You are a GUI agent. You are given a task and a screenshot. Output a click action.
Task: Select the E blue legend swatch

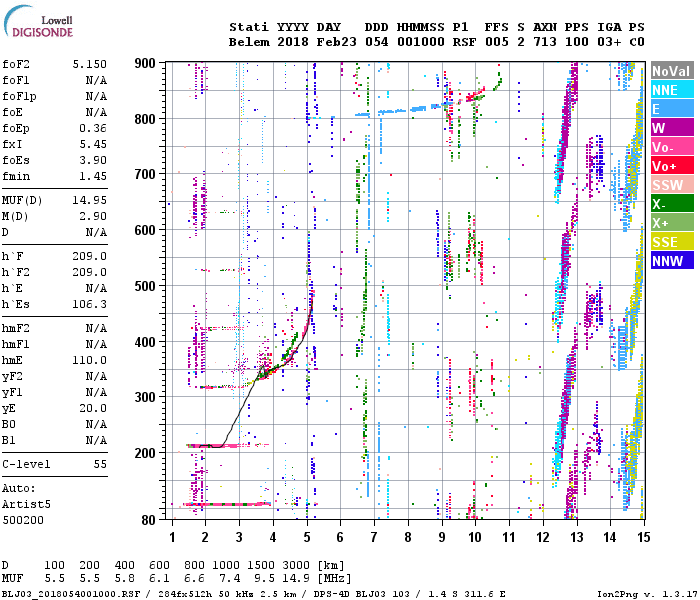tap(672, 108)
